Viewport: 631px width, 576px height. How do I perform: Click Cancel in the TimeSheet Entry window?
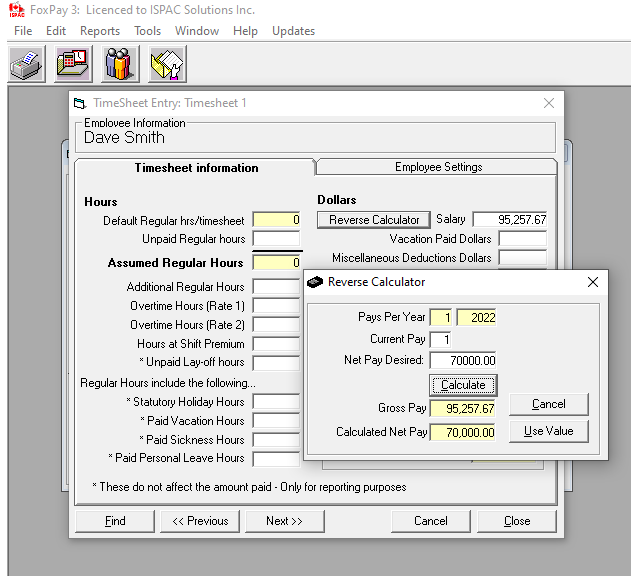tap(431, 521)
